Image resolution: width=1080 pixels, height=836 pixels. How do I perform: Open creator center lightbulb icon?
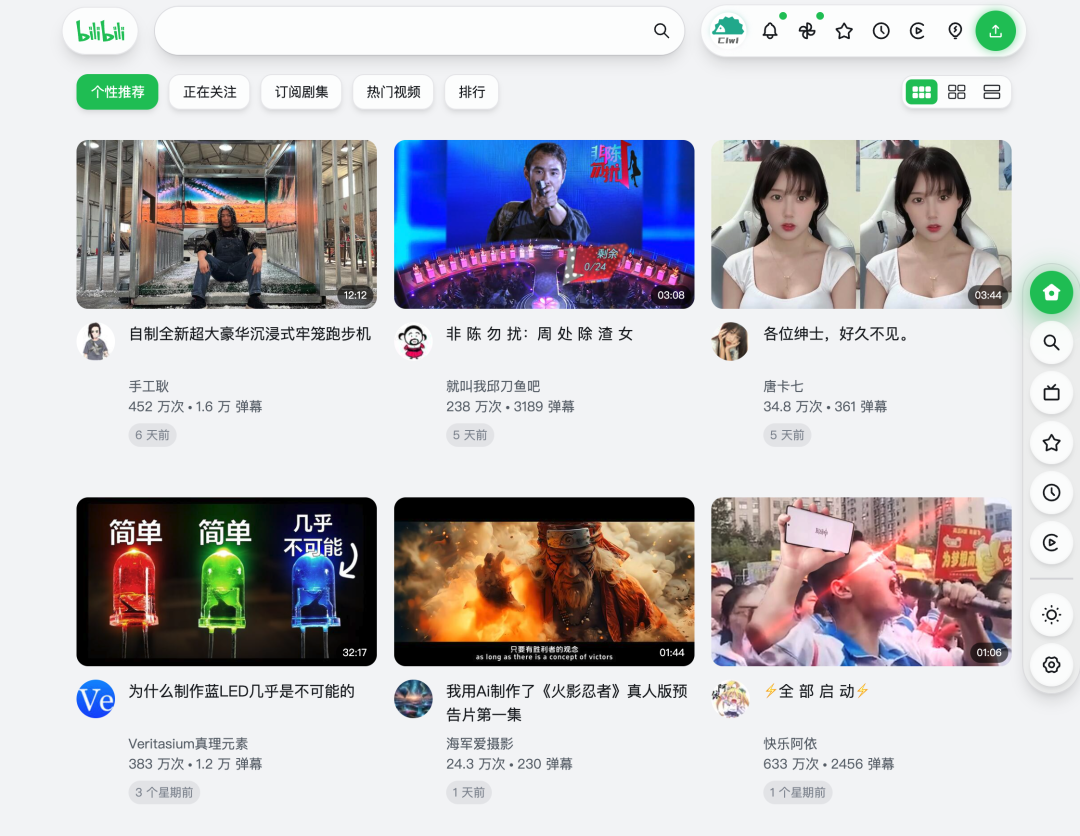[x=955, y=31]
